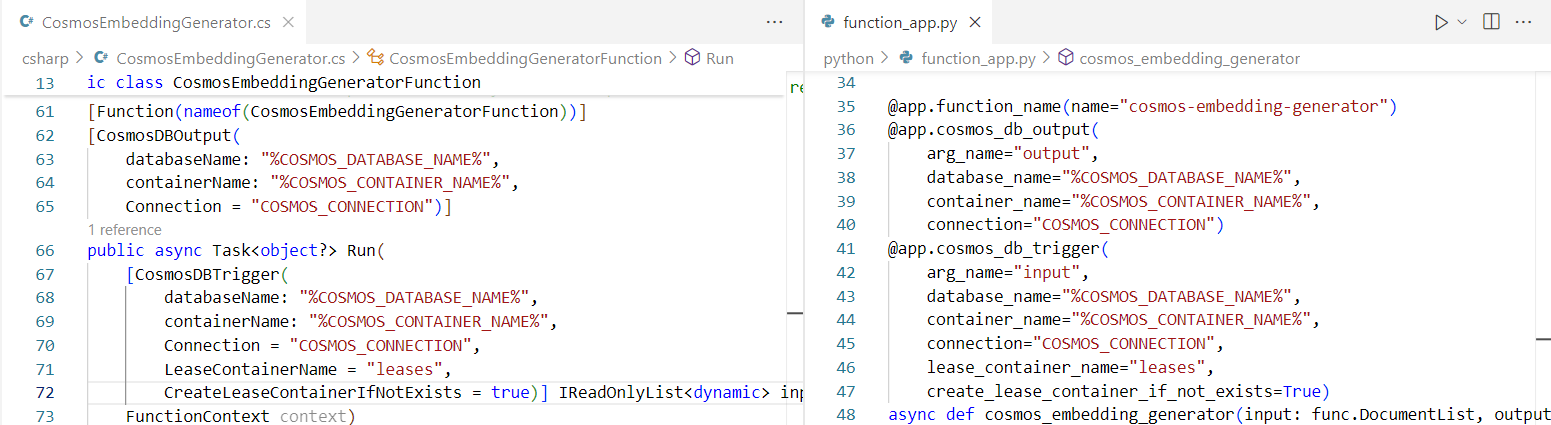This screenshot has width=1551, height=425.
Task: Open the left editor More Actions ellipsis
Action: [x=774, y=21]
